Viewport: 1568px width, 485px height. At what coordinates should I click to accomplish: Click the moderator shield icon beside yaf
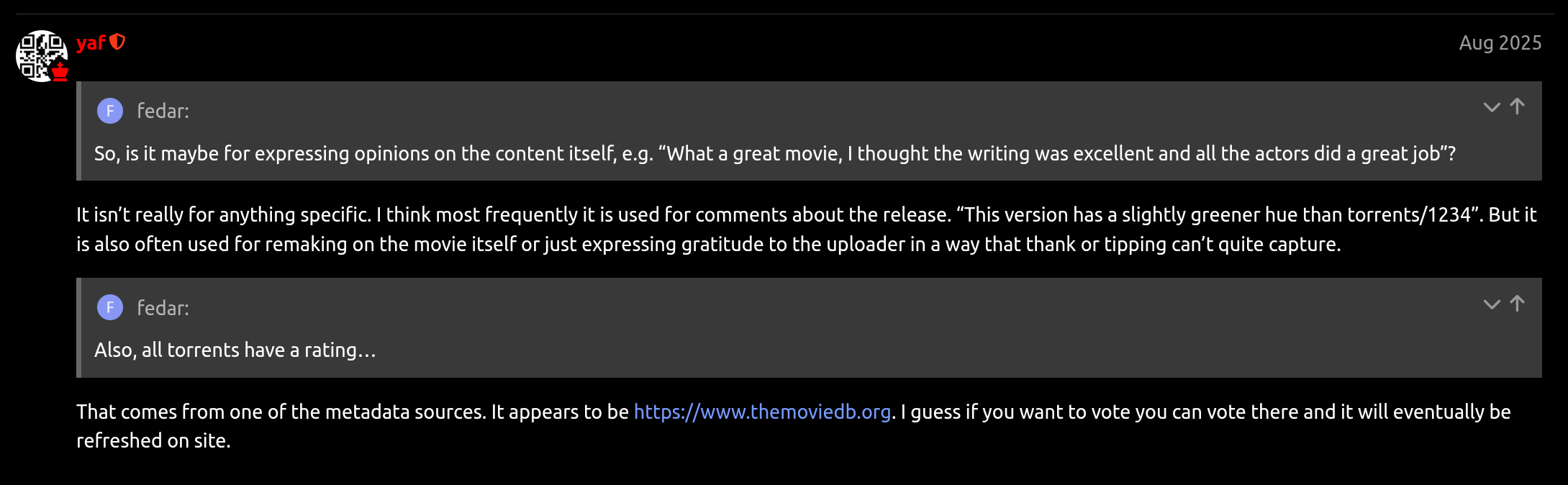pyautogui.click(x=117, y=42)
